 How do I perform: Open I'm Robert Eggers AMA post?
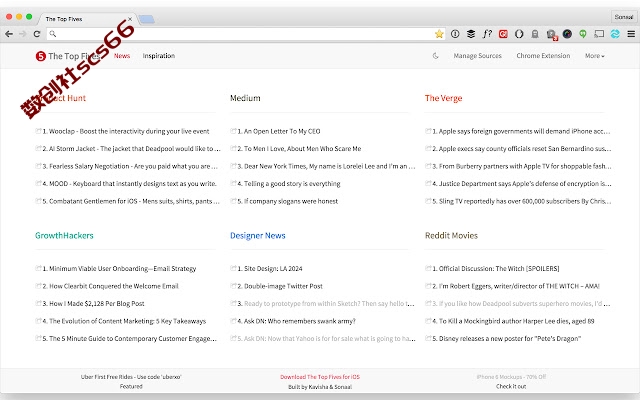point(516,286)
